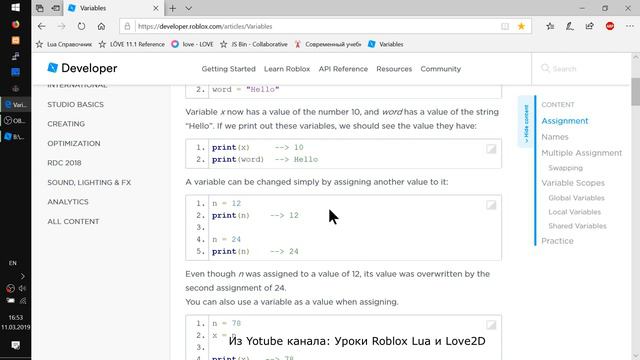This screenshot has height=360, width=640.
Task: Click the Add notes pen icon
Action: coord(570,26)
